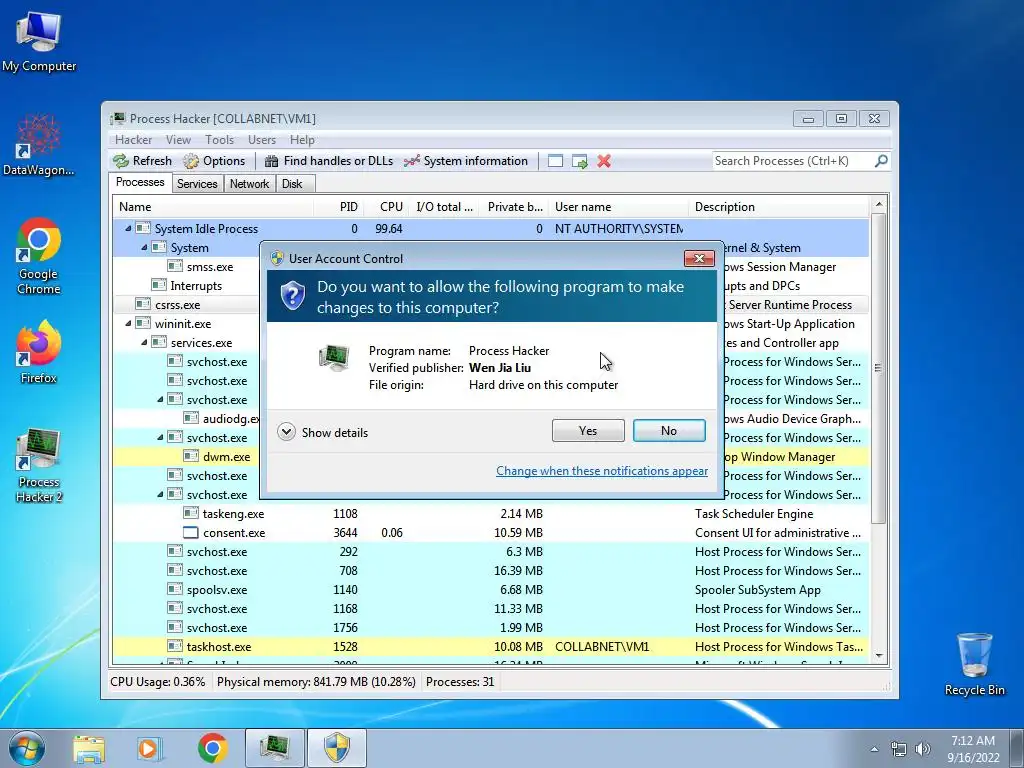1024x768 pixels.
Task: Select the Processes tab
Action: pyautogui.click(x=140, y=182)
